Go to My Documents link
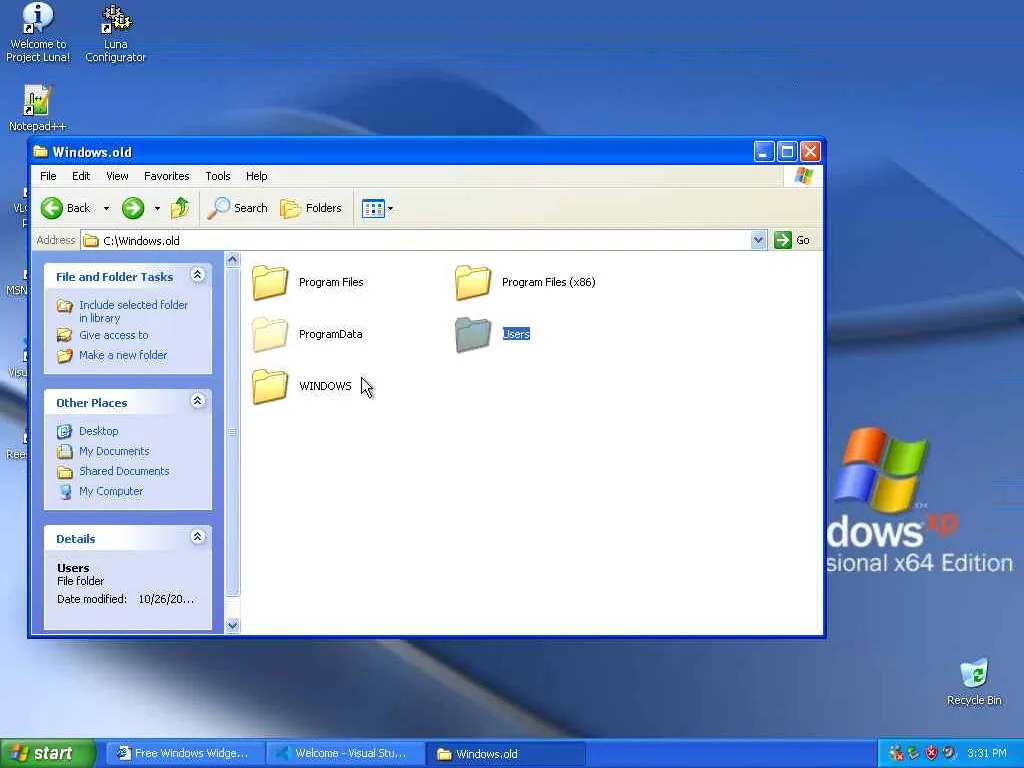The height and width of the screenshot is (768, 1024). pyautogui.click(x=114, y=451)
